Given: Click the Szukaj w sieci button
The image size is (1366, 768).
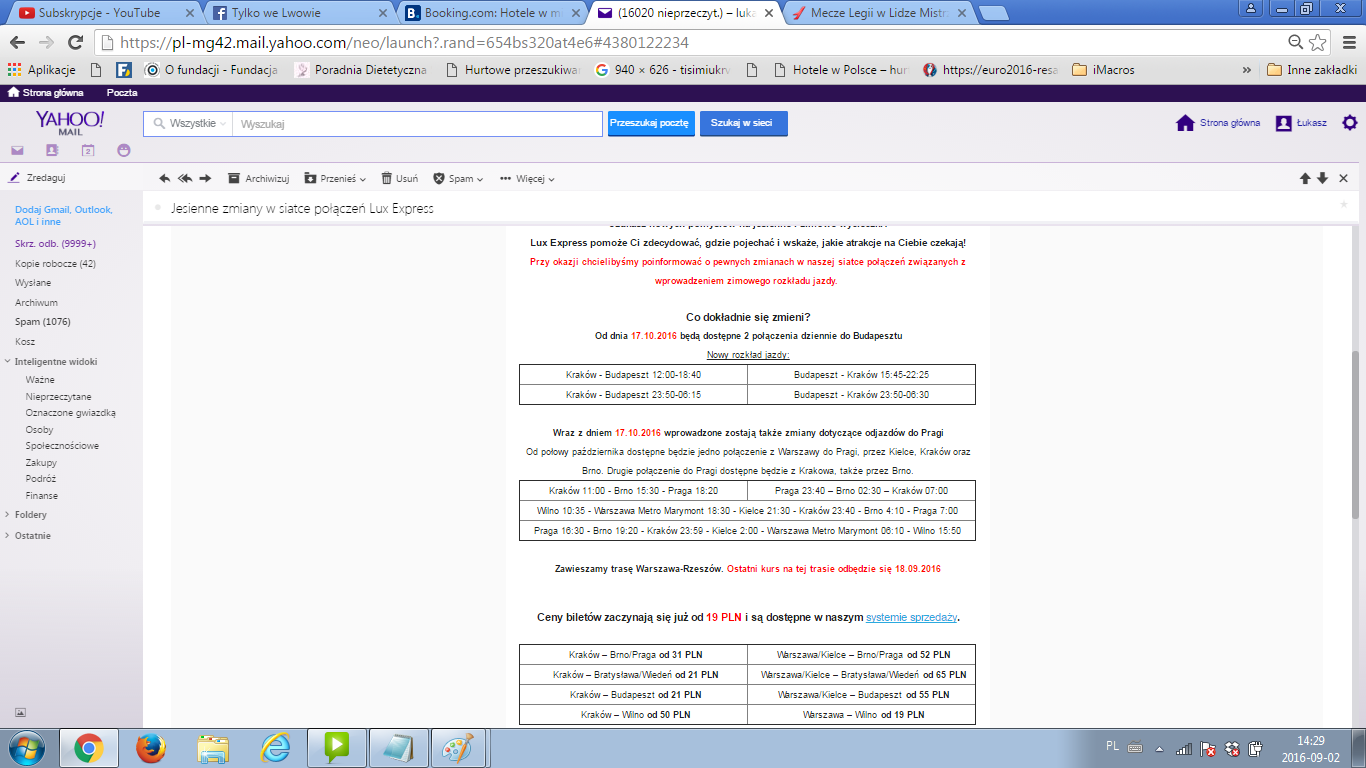Looking at the screenshot, I should [744, 123].
